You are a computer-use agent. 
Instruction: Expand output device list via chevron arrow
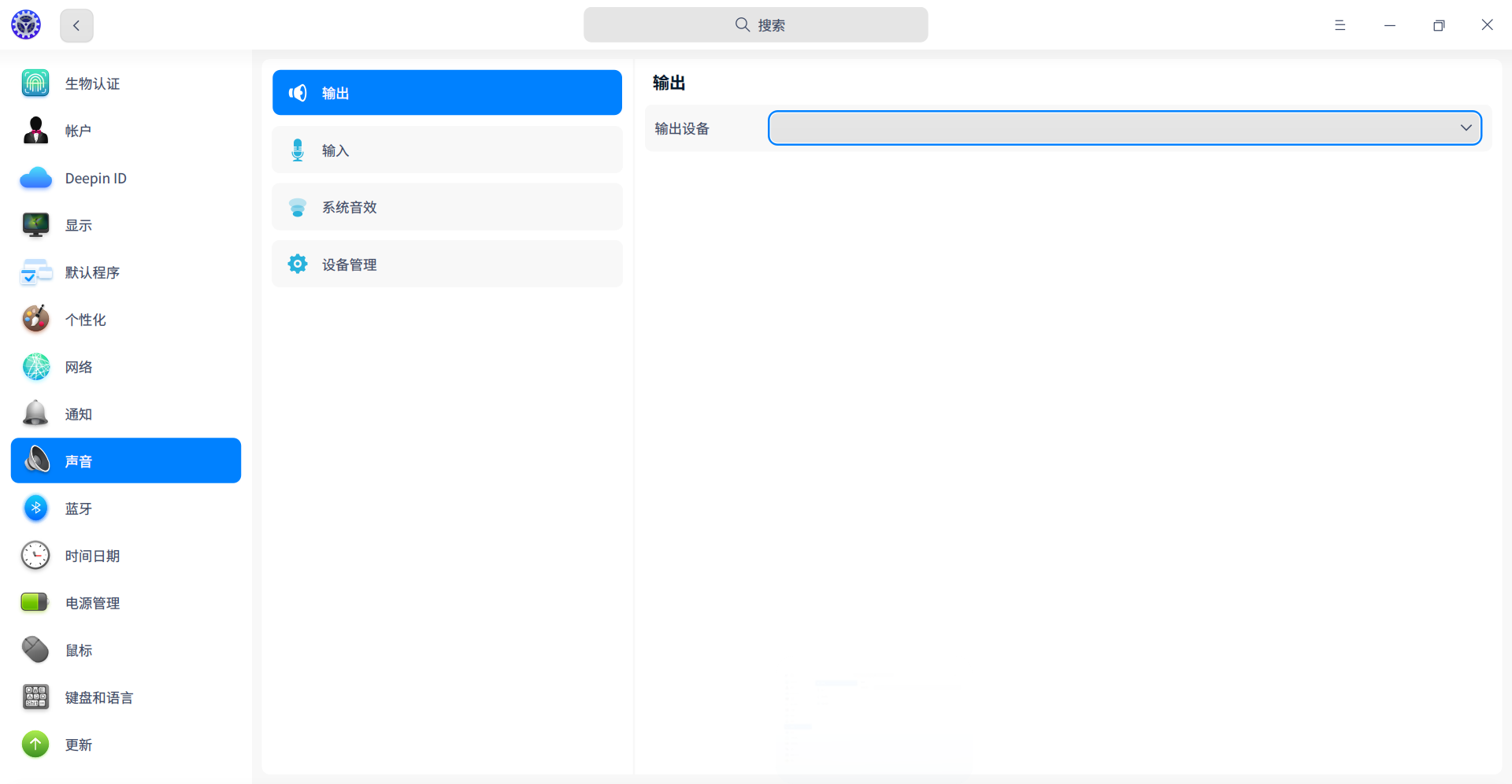click(1466, 128)
